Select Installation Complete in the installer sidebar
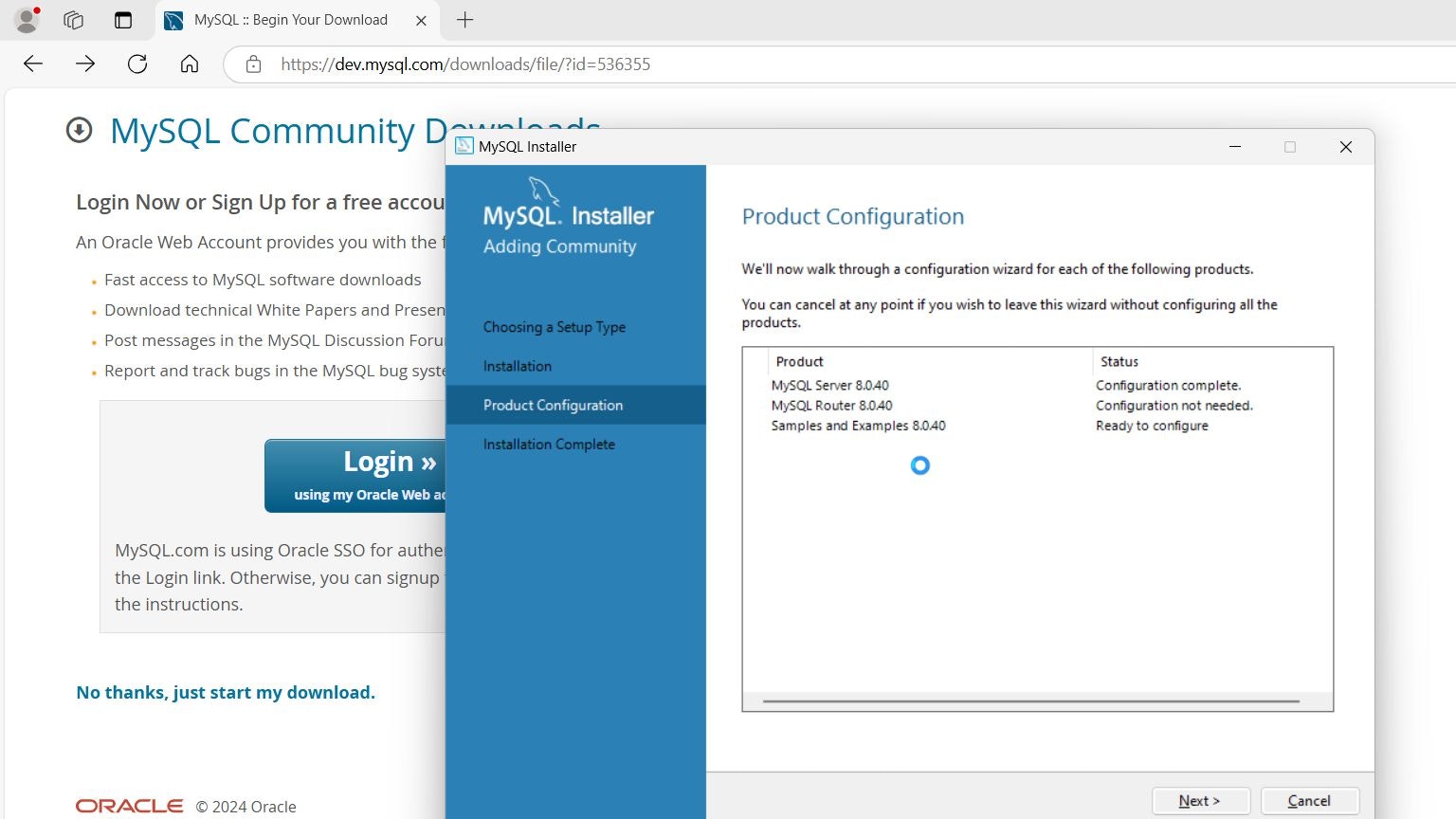The image size is (1456, 819). [549, 444]
